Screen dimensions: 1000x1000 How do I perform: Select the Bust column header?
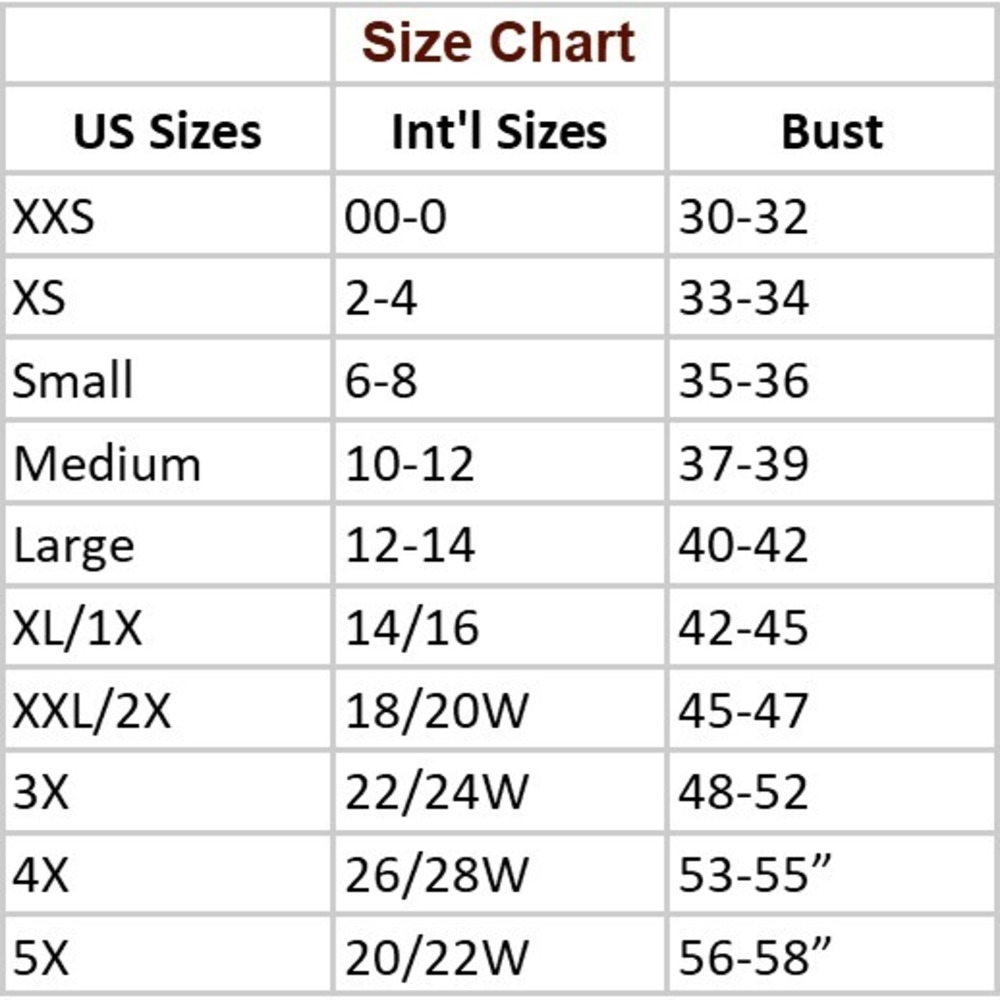(x=832, y=132)
